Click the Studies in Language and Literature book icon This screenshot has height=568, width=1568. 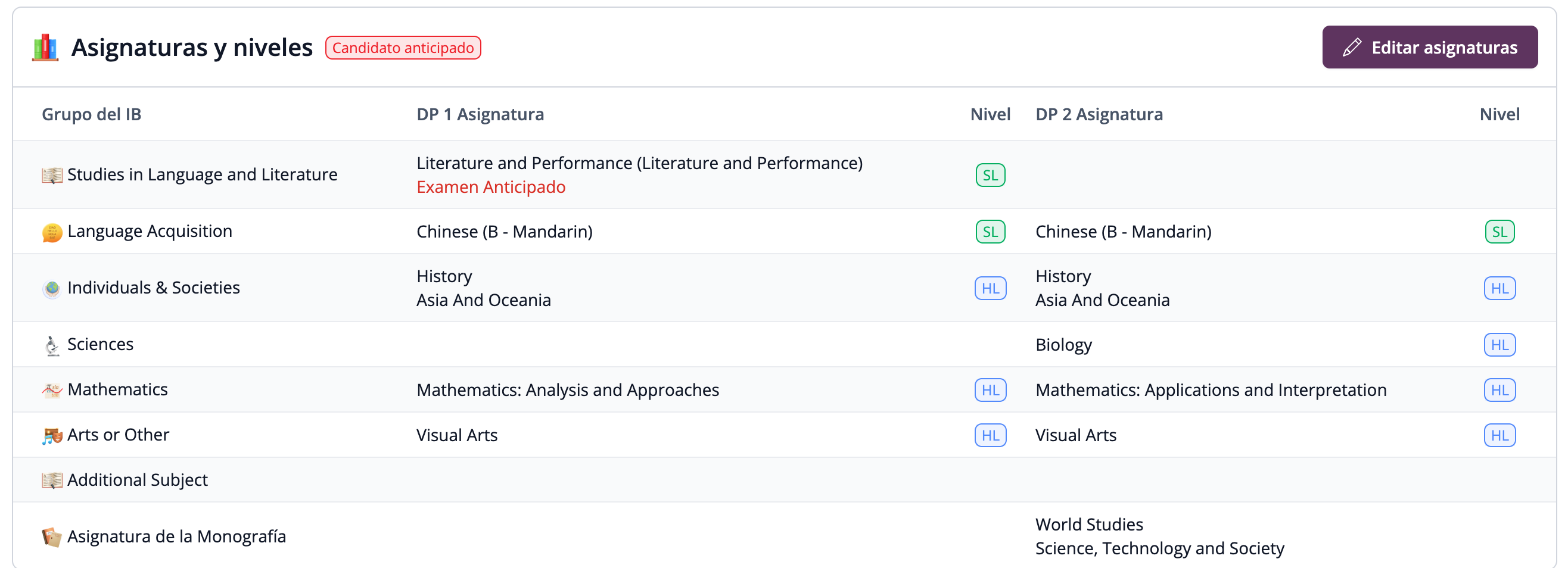click(x=52, y=175)
